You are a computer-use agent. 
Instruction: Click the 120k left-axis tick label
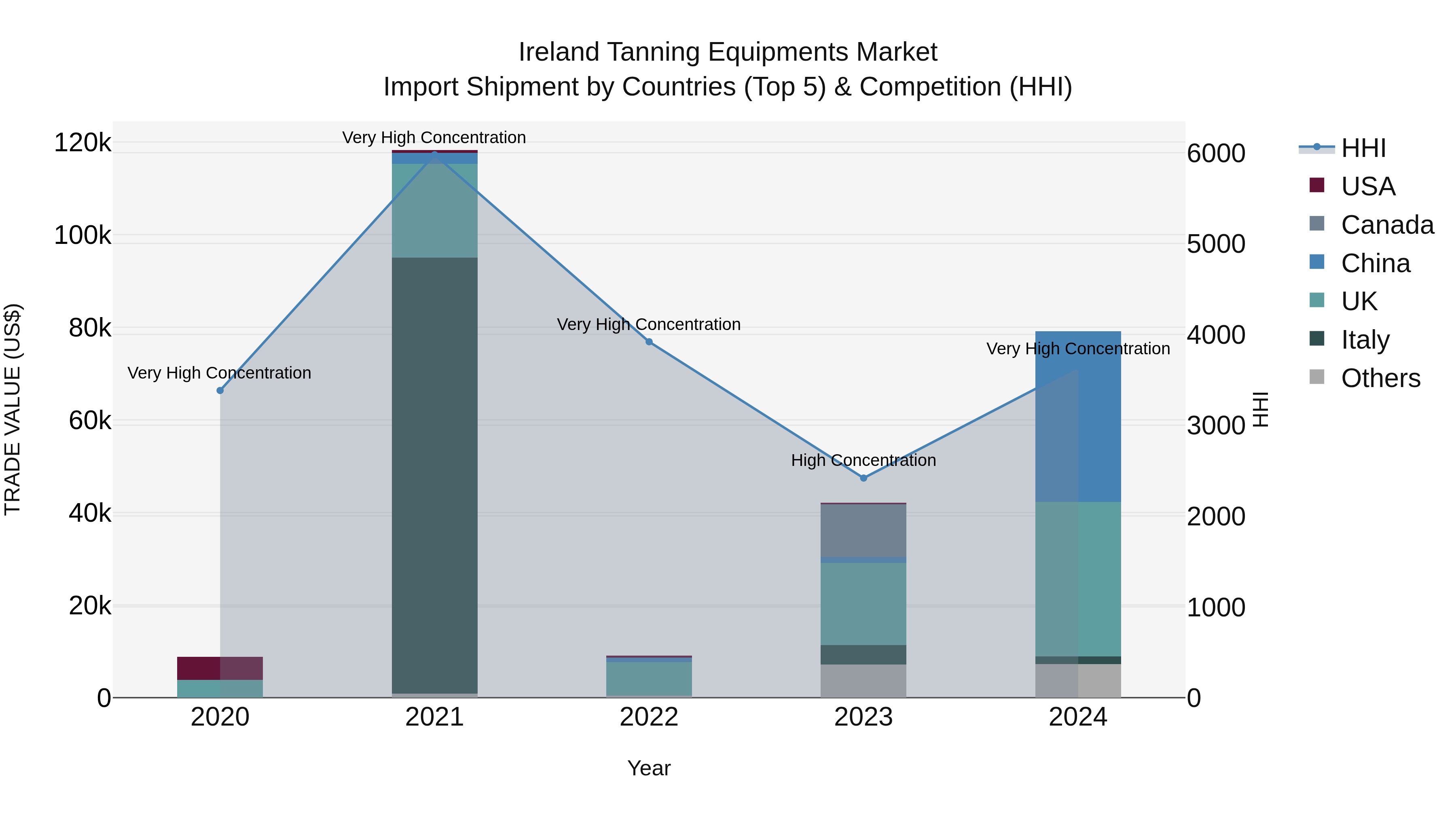click(83, 142)
